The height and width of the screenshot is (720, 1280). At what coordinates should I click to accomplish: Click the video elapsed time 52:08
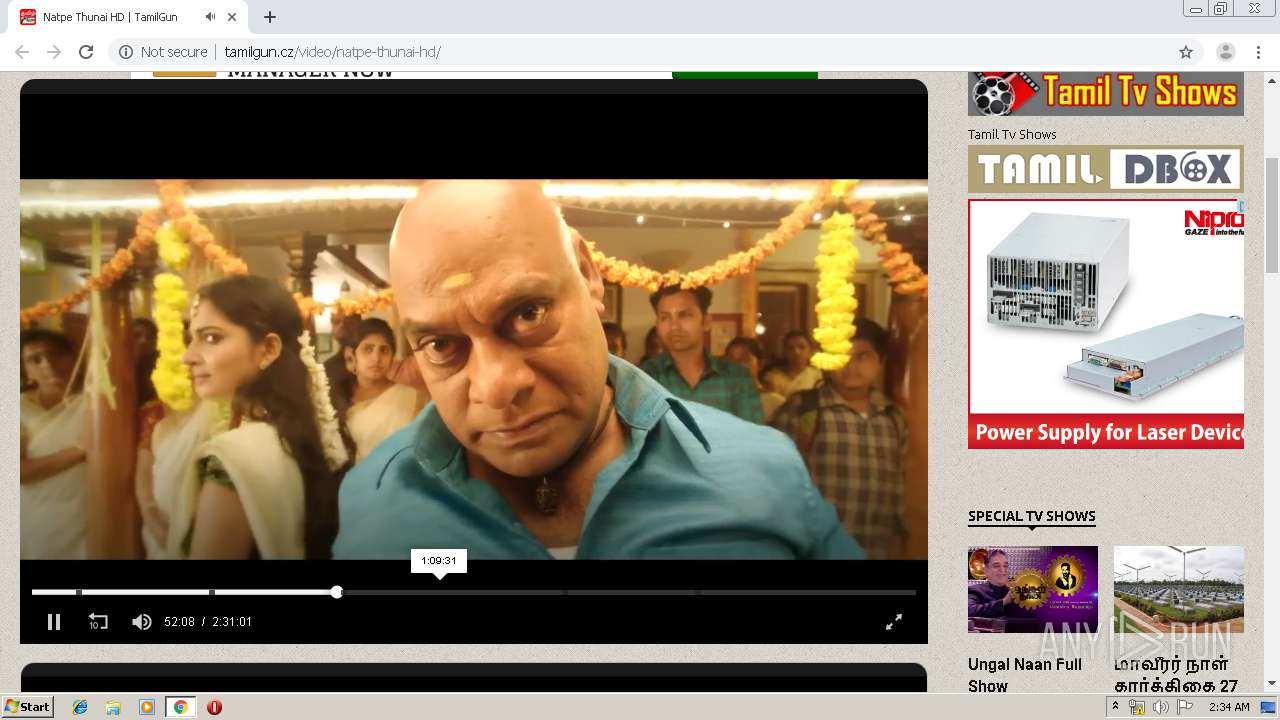pos(179,622)
